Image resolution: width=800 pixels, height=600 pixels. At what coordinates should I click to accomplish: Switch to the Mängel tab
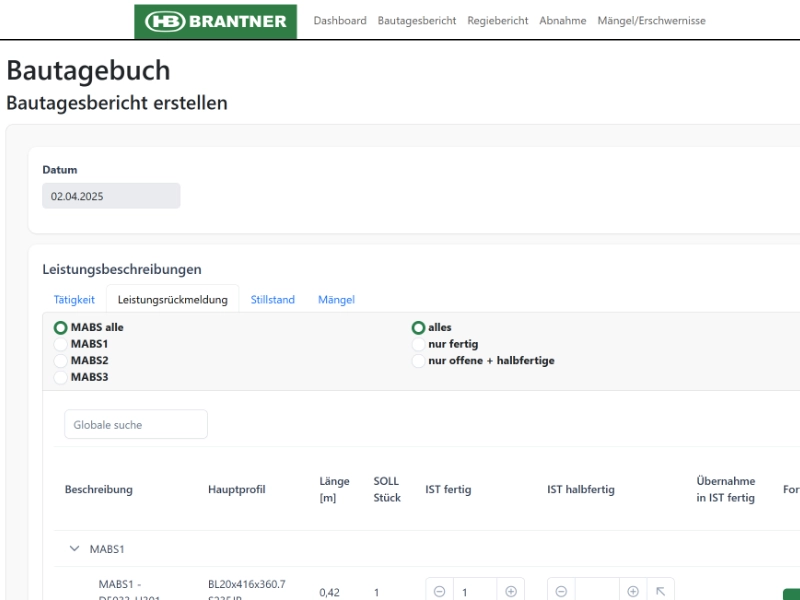pos(336,299)
